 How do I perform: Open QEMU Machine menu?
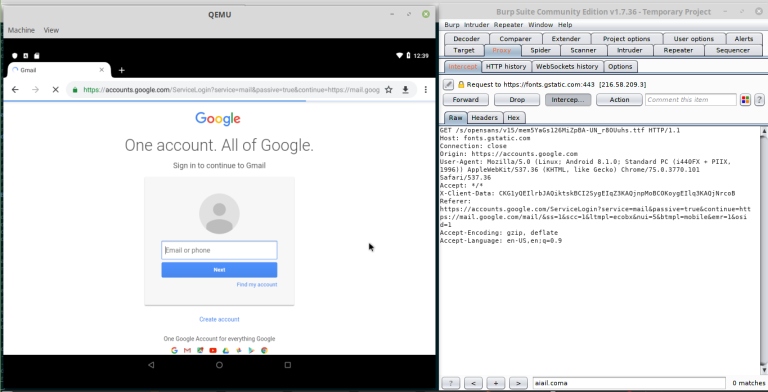point(21,30)
